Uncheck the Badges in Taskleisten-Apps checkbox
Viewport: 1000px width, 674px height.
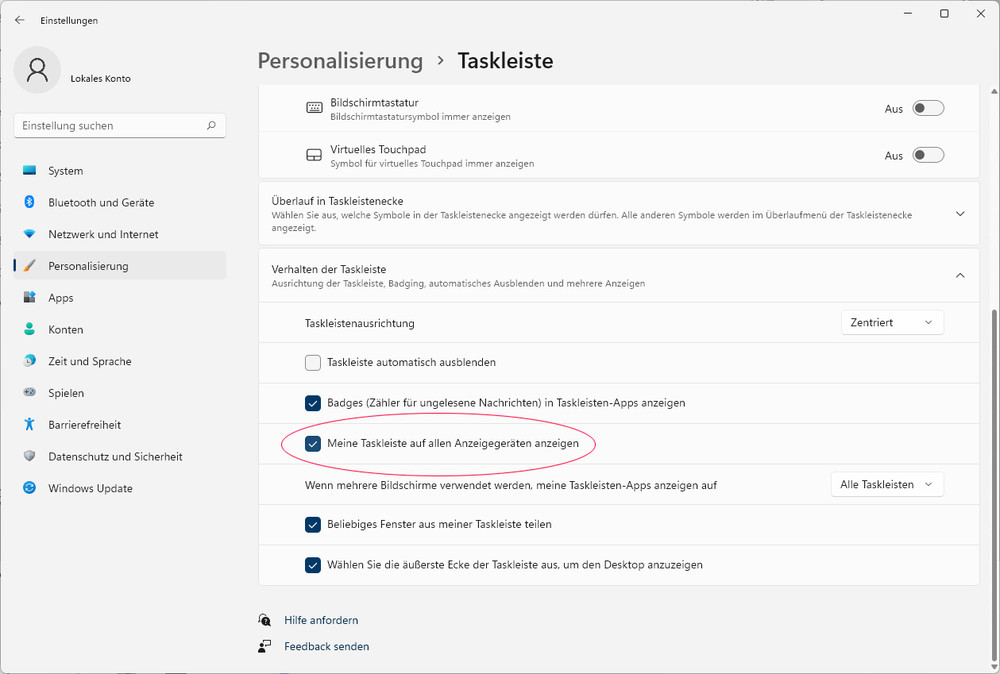point(312,403)
